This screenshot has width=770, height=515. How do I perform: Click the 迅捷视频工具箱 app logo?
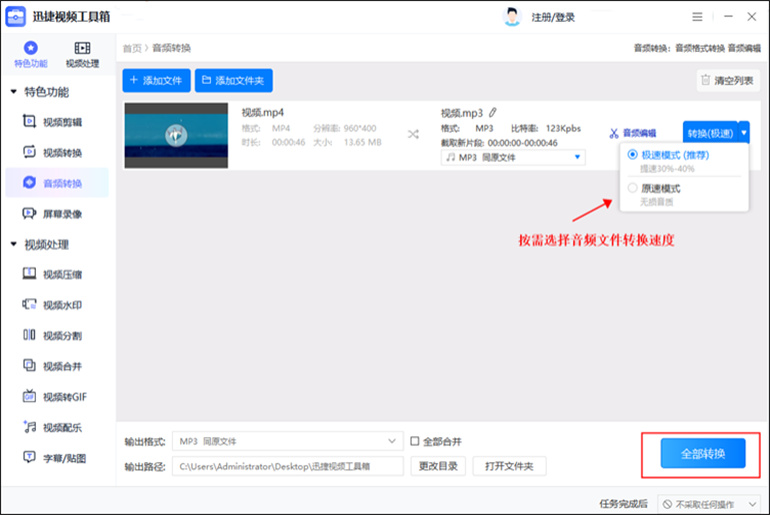pyautogui.click(x=15, y=17)
